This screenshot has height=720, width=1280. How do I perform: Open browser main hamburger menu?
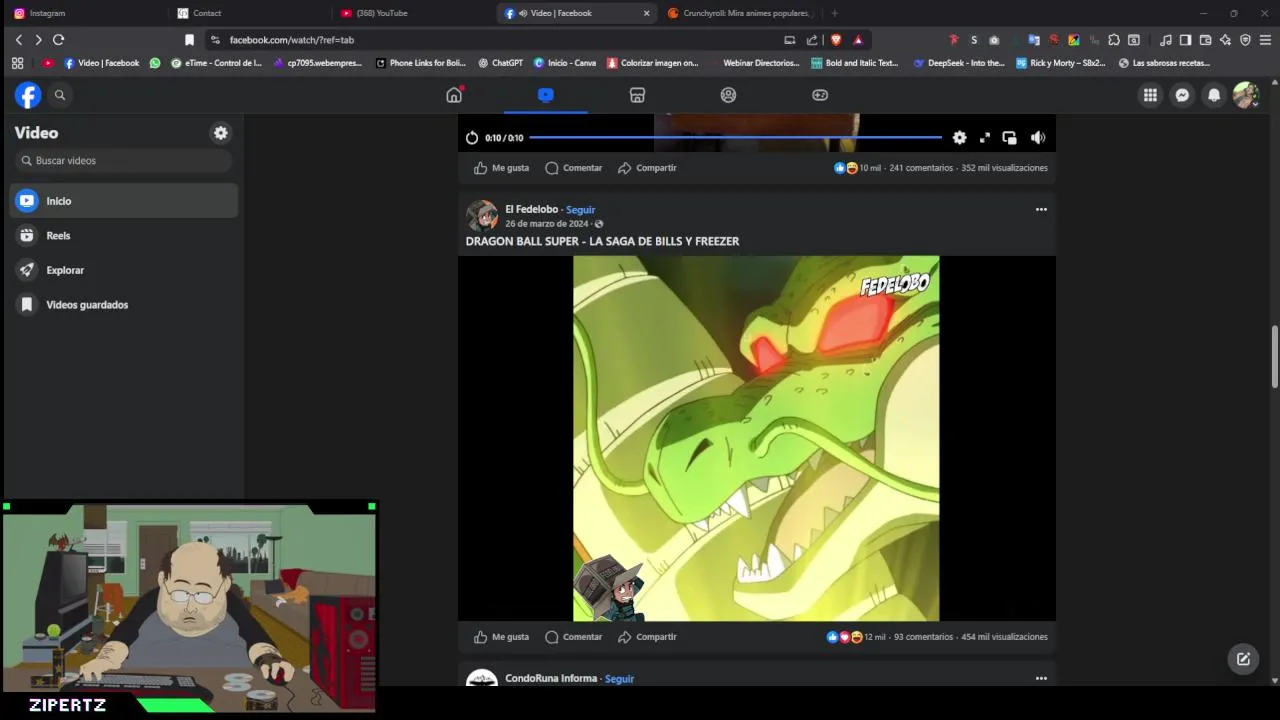(x=1265, y=40)
